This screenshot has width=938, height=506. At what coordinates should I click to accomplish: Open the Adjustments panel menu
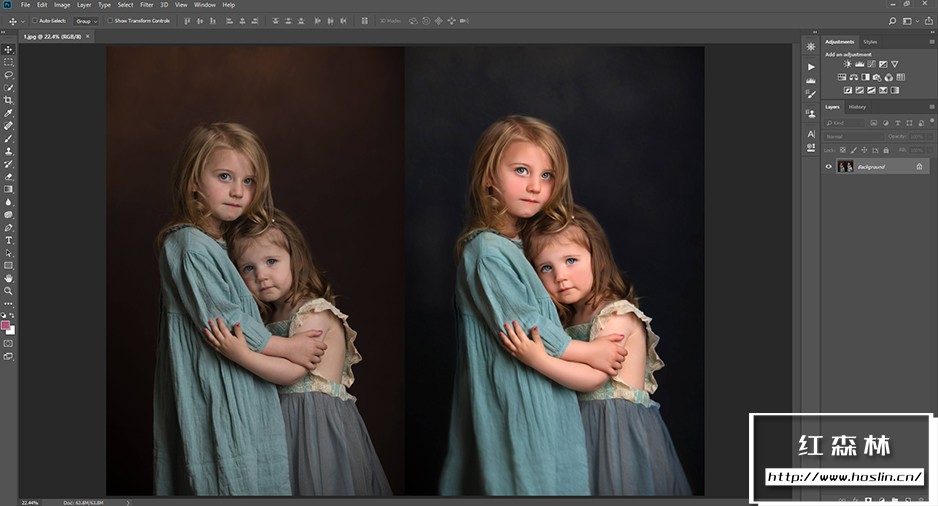point(931,42)
